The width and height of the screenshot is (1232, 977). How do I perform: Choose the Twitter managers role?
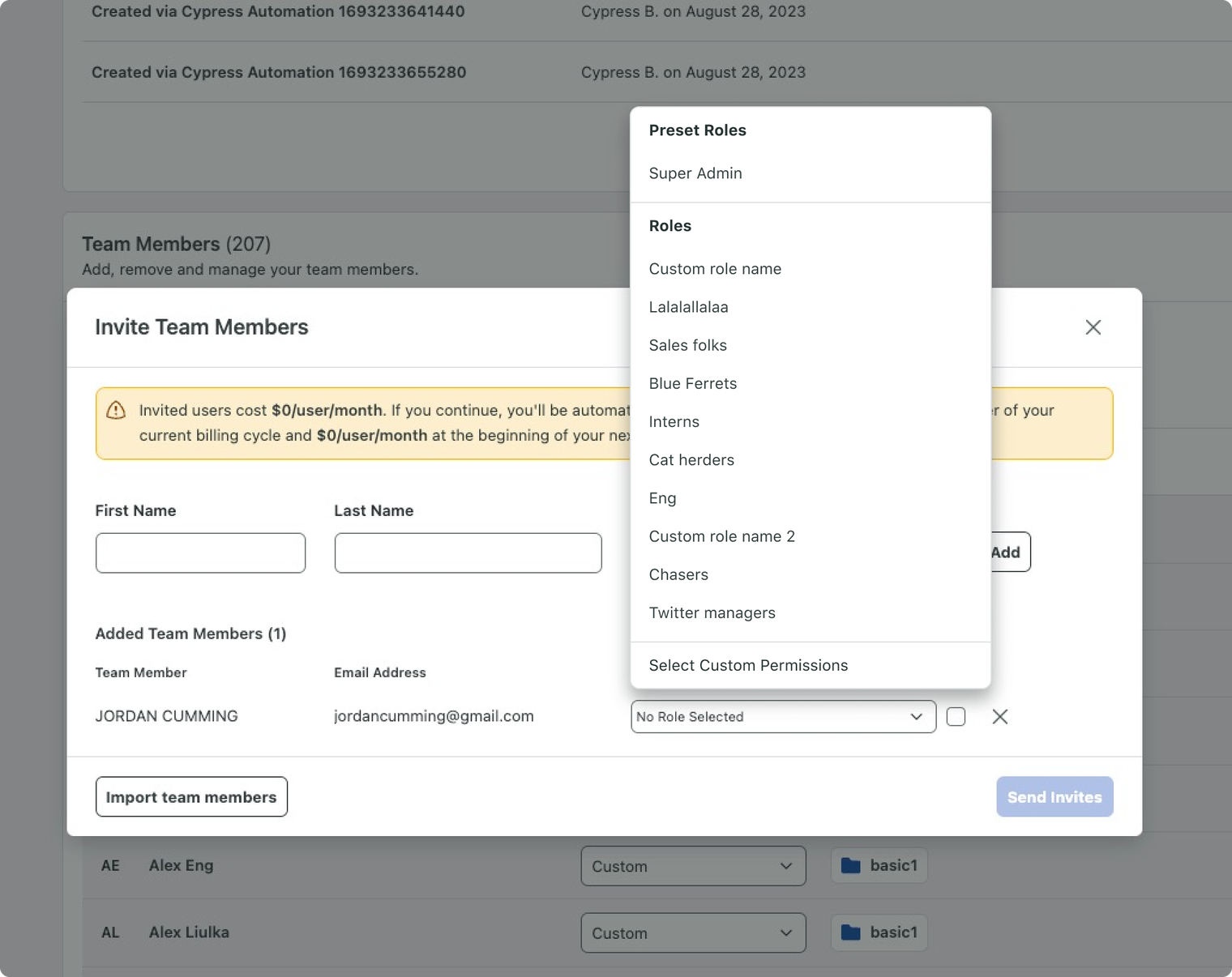point(712,612)
